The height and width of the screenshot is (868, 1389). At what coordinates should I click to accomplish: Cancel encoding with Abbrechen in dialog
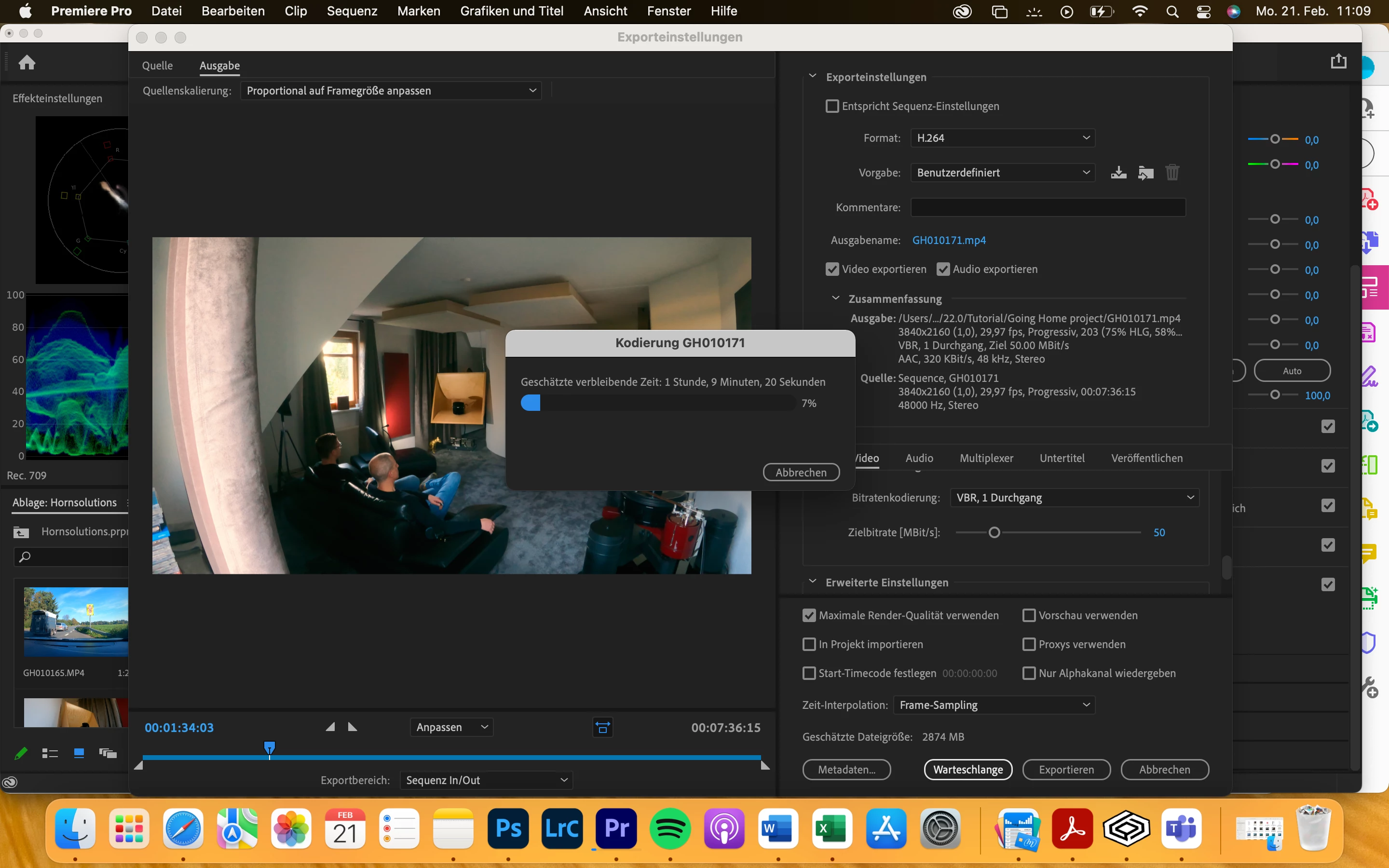pyautogui.click(x=801, y=473)
